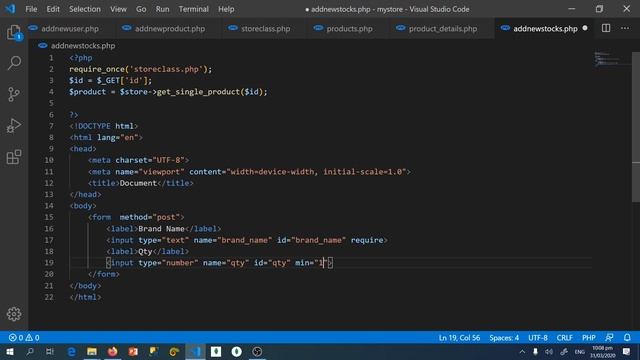Screen dimensions: 640x360
Task: Open the Go menu
Action: click(x=141, y=9)
